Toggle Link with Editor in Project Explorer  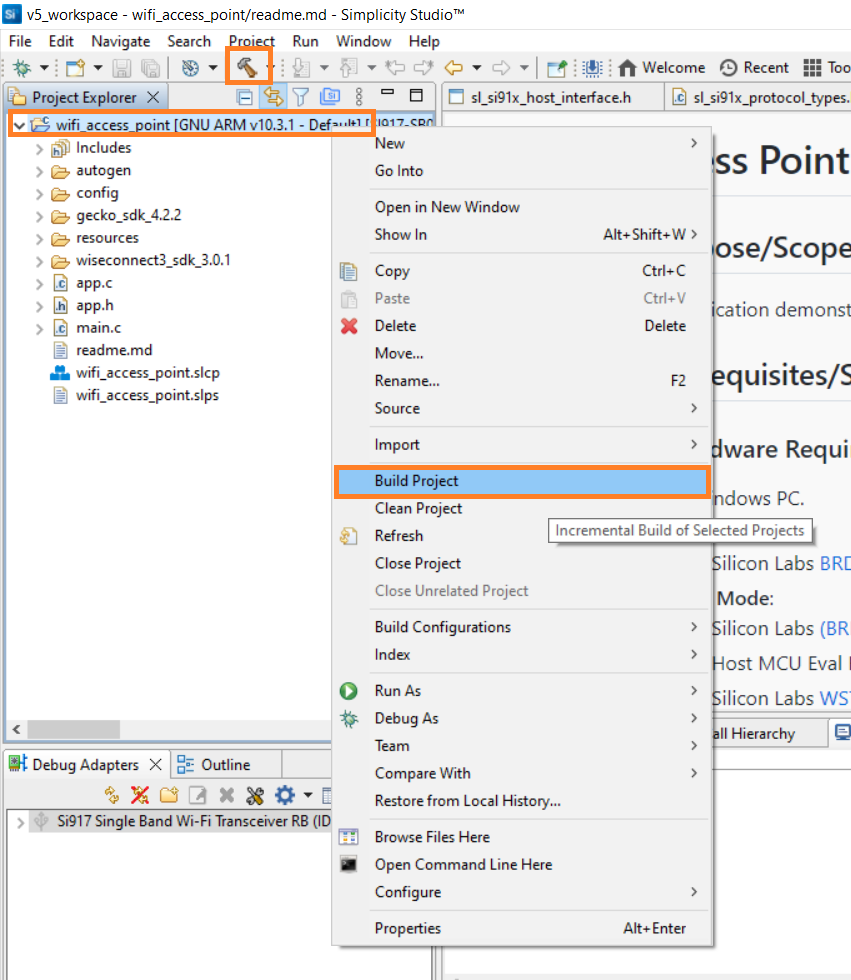click(271, 97)
